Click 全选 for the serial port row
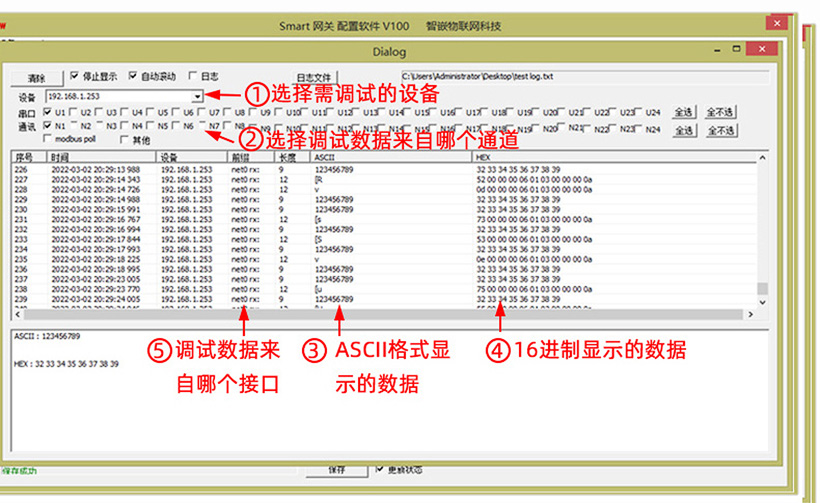Screen dimensions: 820x503 pos(683,113)
